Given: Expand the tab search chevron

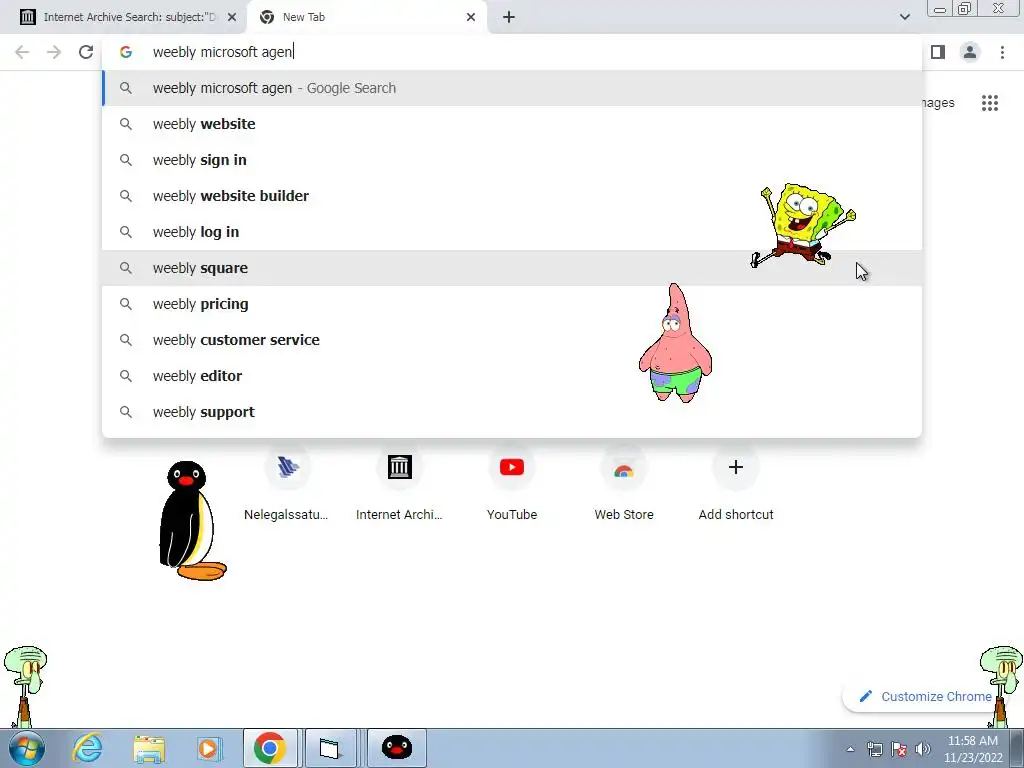Looking at the screenshot, I should pyautogui.click(x=904, y=17).
